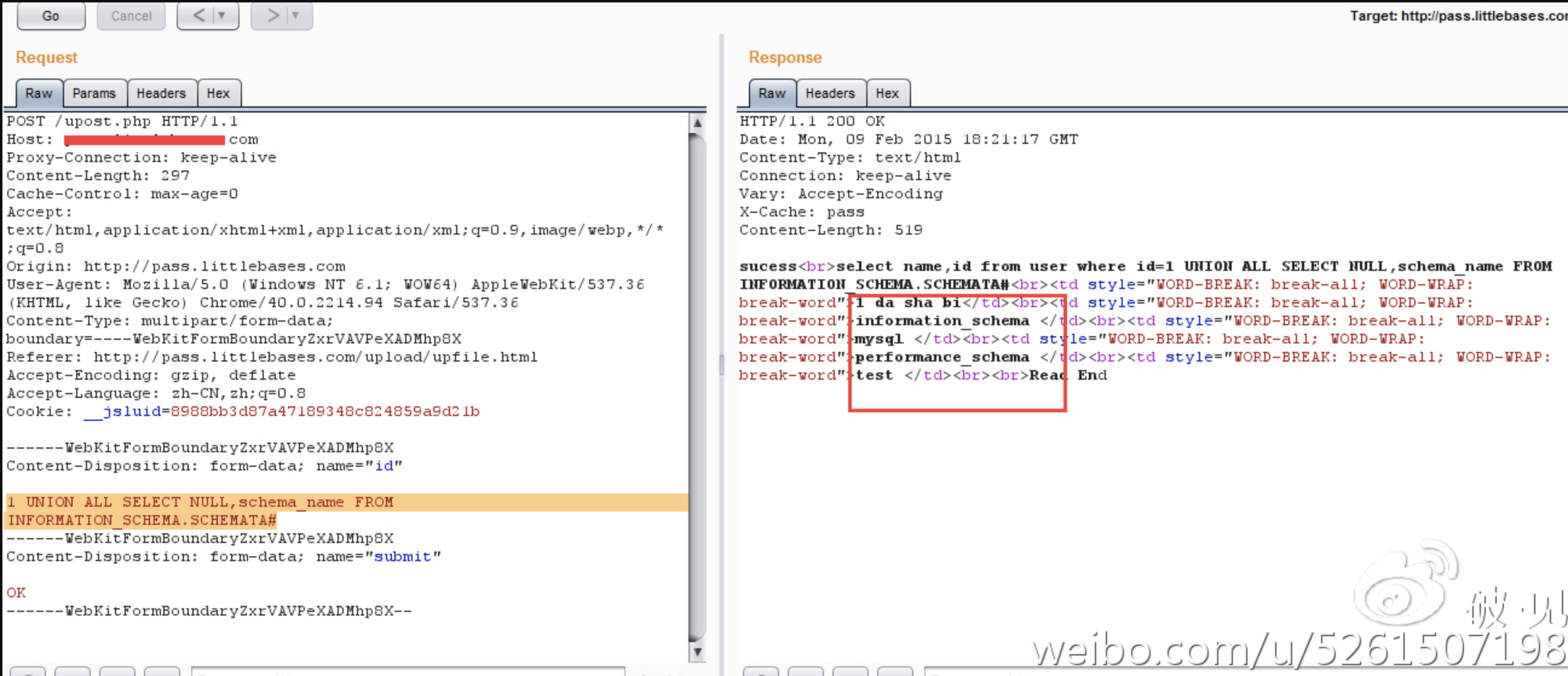Open the Response Hex tab
1568x676 pixels.
[x=887, y=93]
